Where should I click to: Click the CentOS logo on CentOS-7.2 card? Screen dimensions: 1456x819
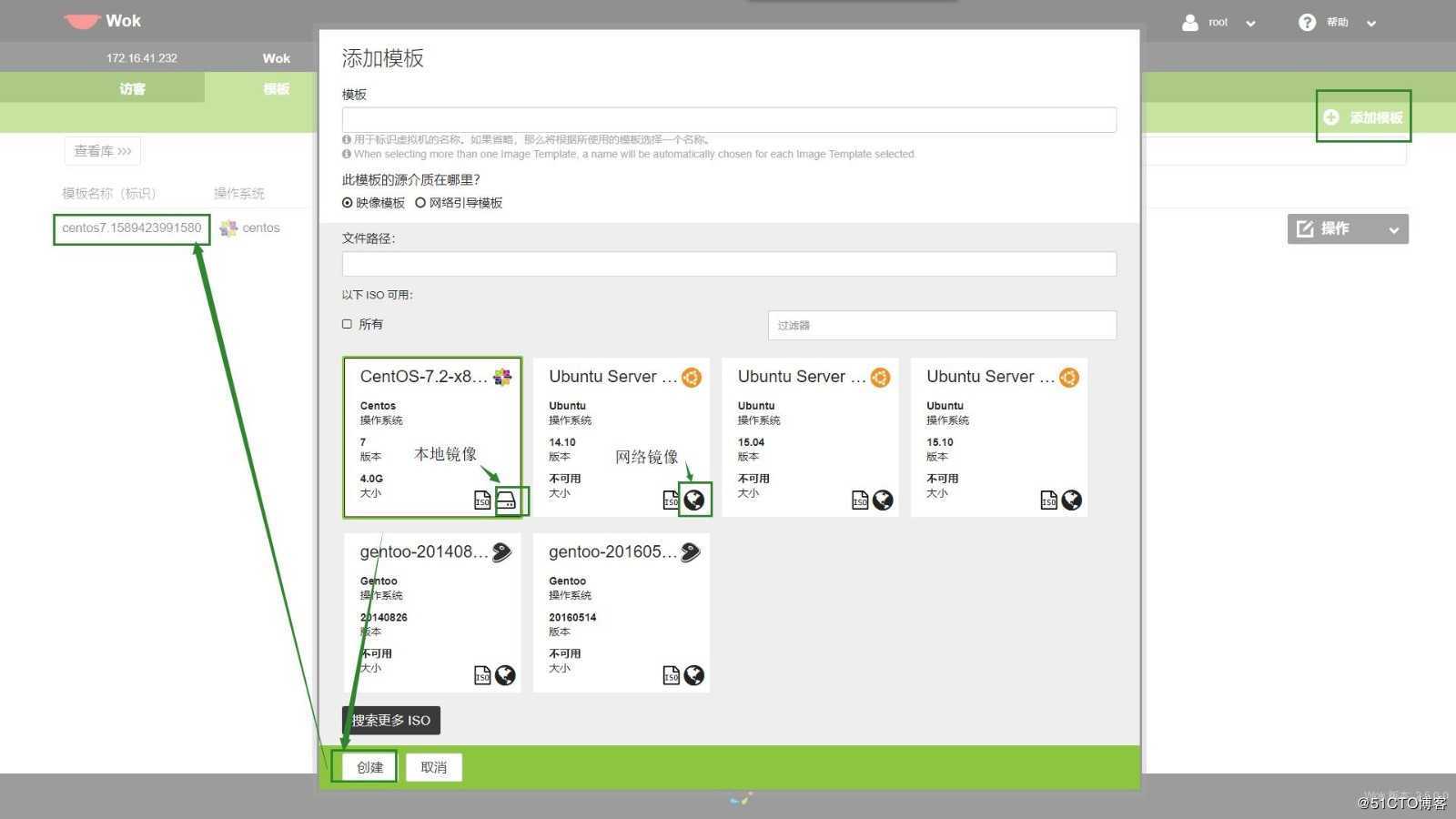pos(502,377)
